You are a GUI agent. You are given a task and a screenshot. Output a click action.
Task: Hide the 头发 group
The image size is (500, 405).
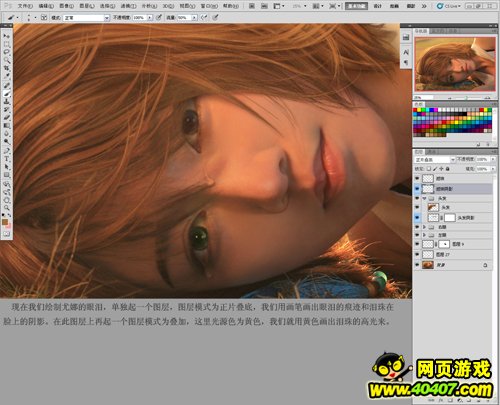pos(417,198)
